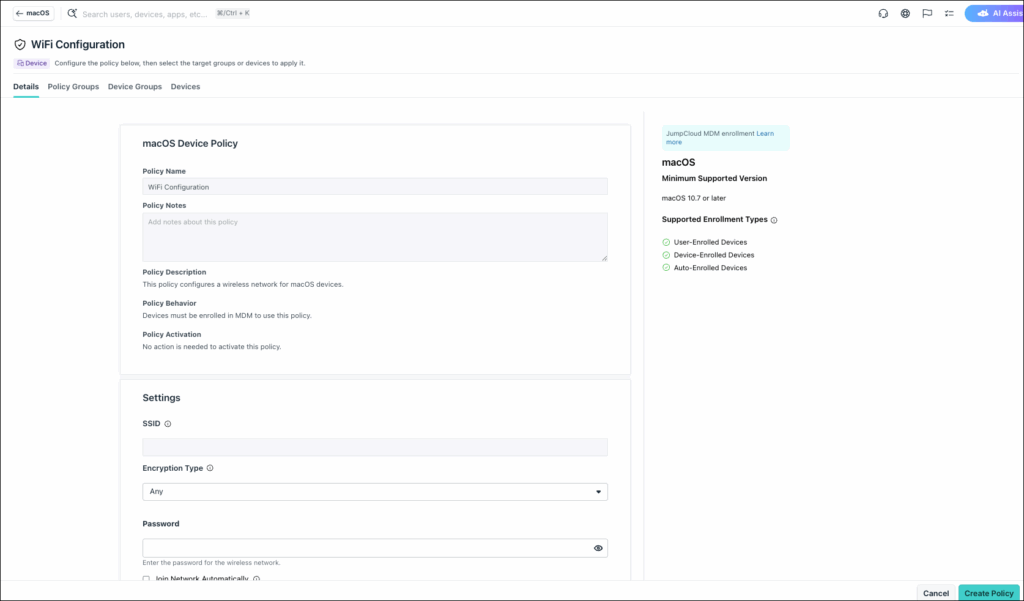Click the WiFi Configuration shield icon
This screenshot has width=1024, height=601.
[x=20, y=44]
